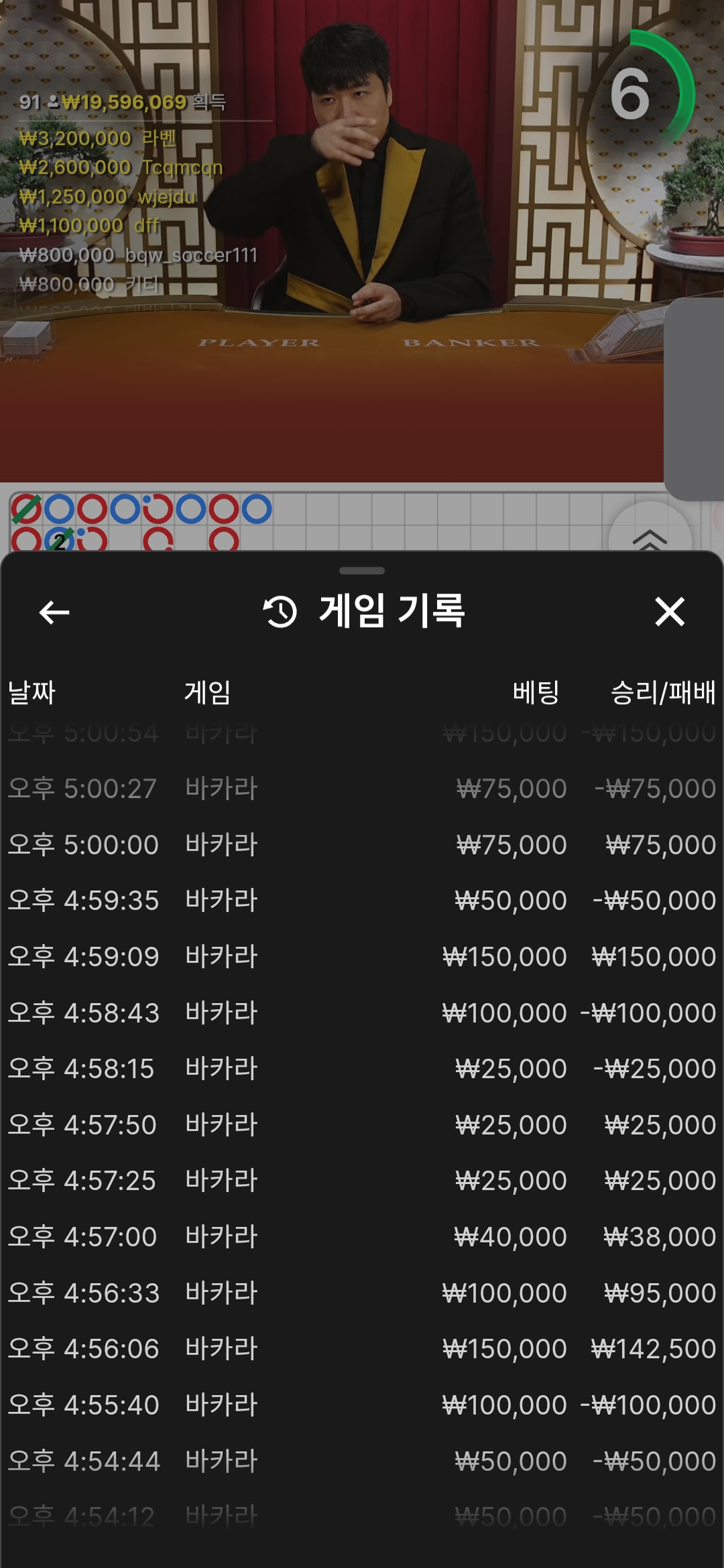
Task: Open the record at 오후 4:56:33
Action: coord(362,1293)
